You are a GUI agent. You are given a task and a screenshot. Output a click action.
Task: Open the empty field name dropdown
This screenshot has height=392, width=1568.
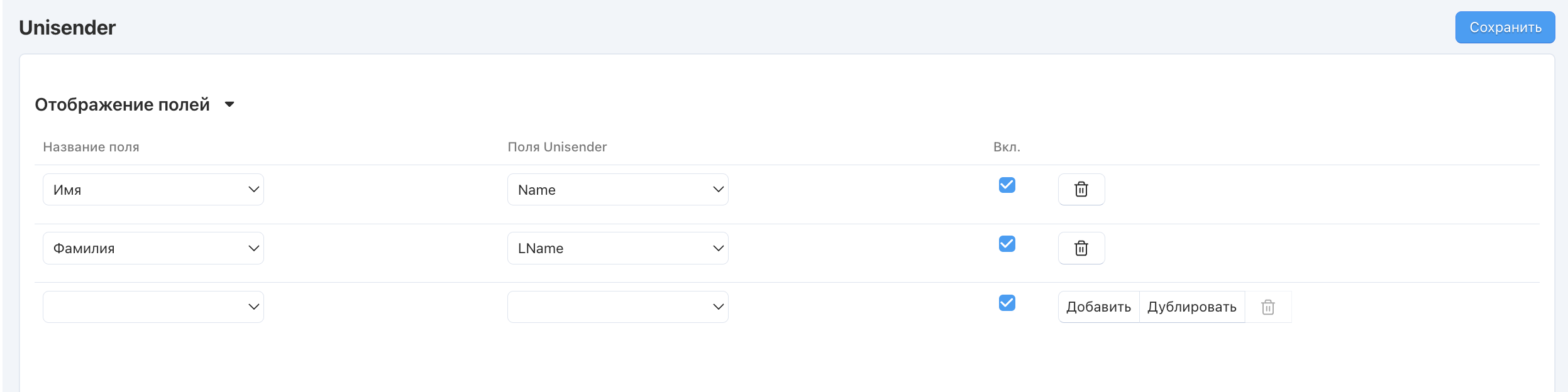pos(153,307)
